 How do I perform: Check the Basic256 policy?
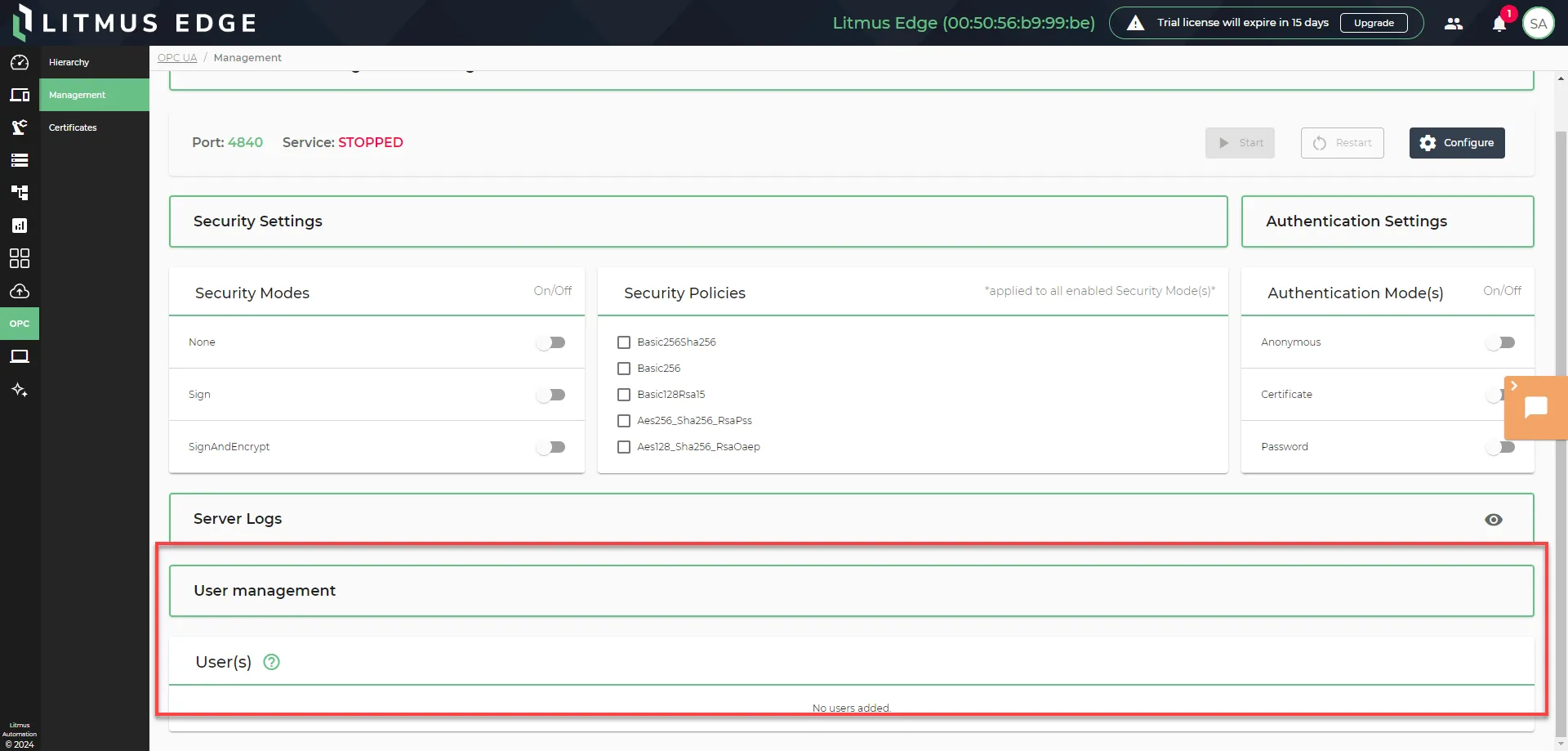click(624, 369)
